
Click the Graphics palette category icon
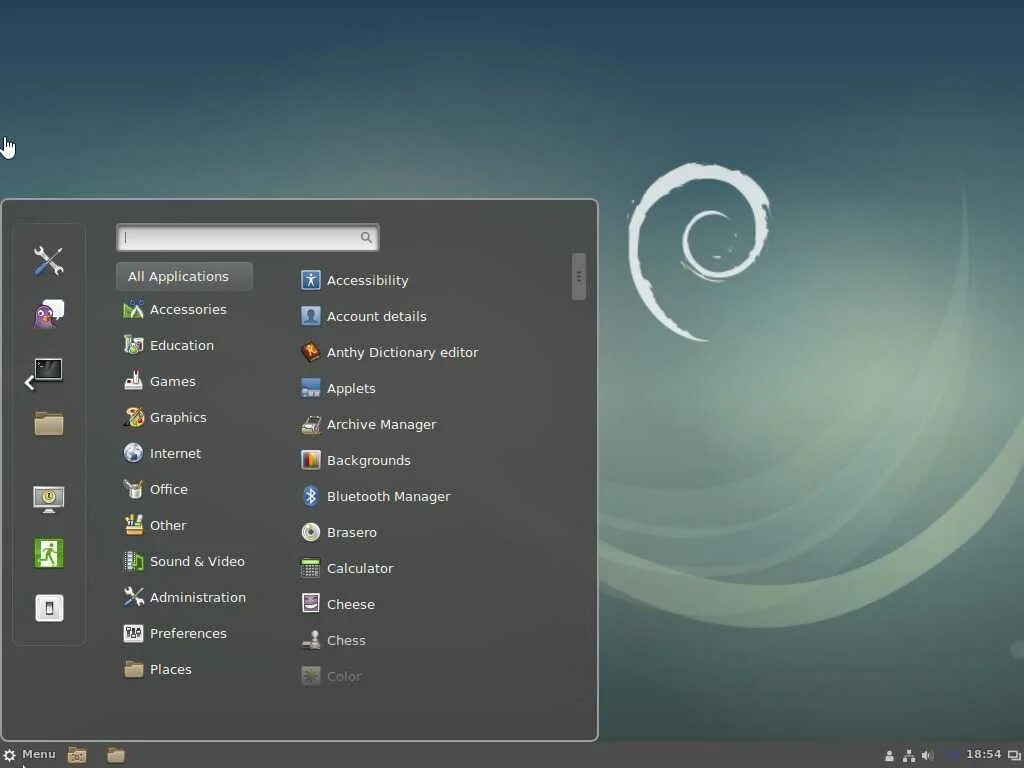click(x=133, y=417)
